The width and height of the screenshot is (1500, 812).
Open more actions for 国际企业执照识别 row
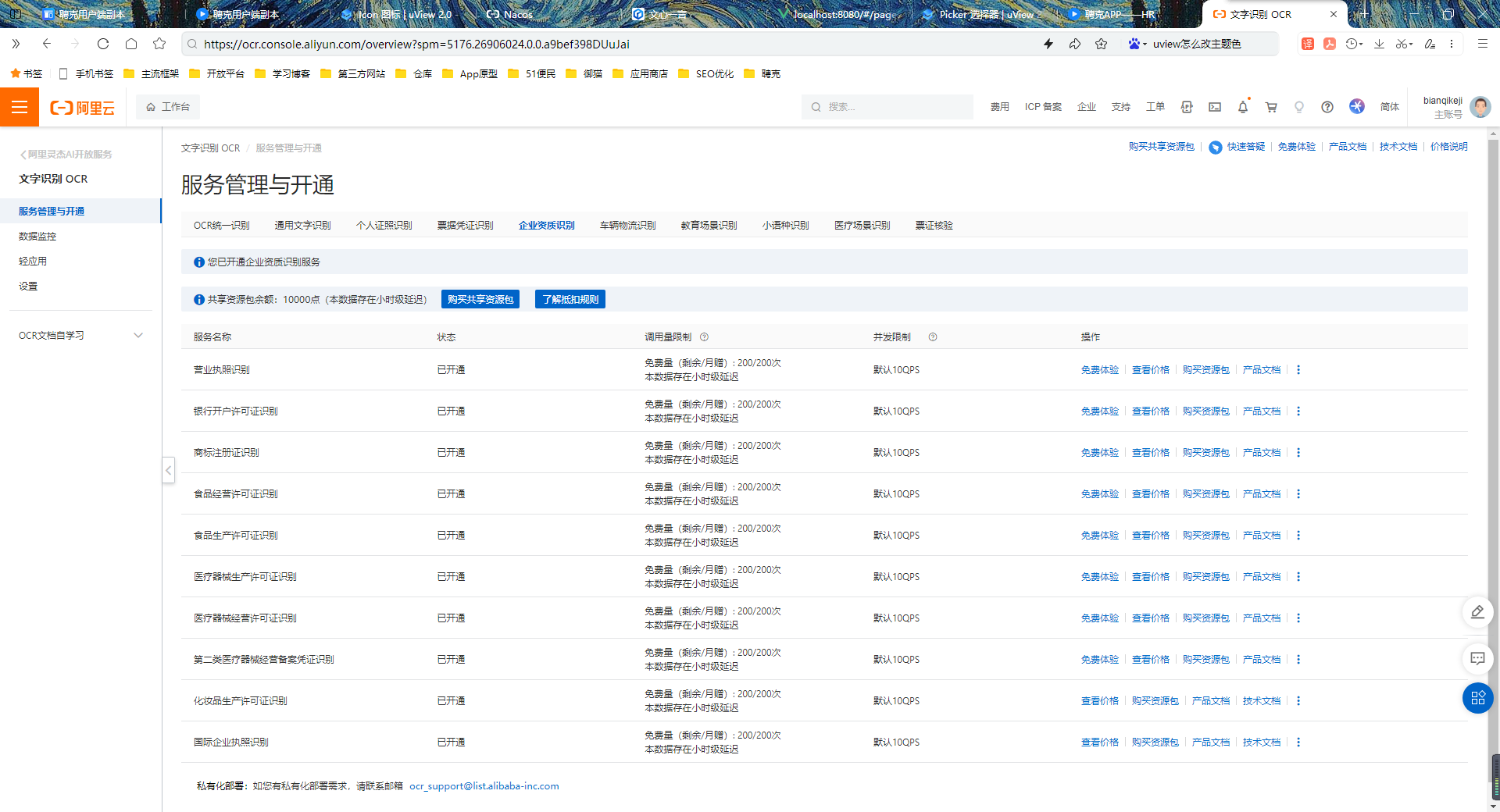[1298, 743]
